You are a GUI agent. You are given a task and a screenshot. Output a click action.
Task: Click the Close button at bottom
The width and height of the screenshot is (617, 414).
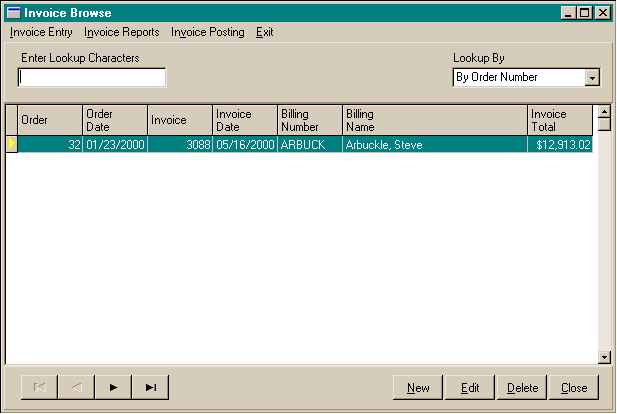(574, 387)
